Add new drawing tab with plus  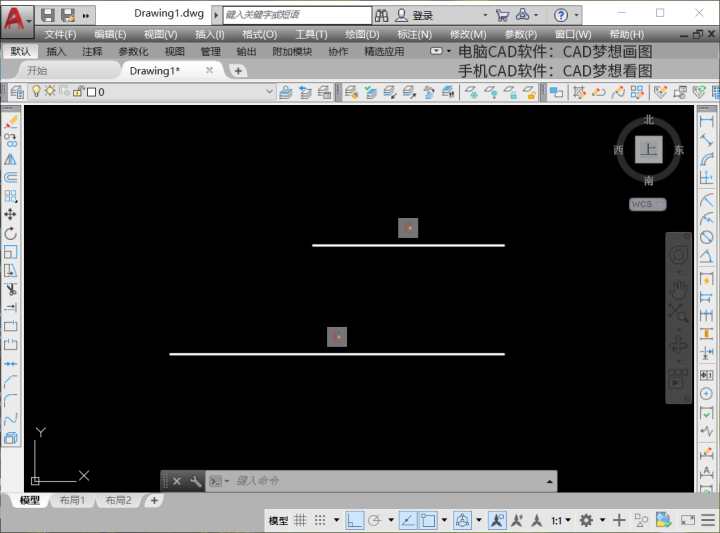[238, 71]
